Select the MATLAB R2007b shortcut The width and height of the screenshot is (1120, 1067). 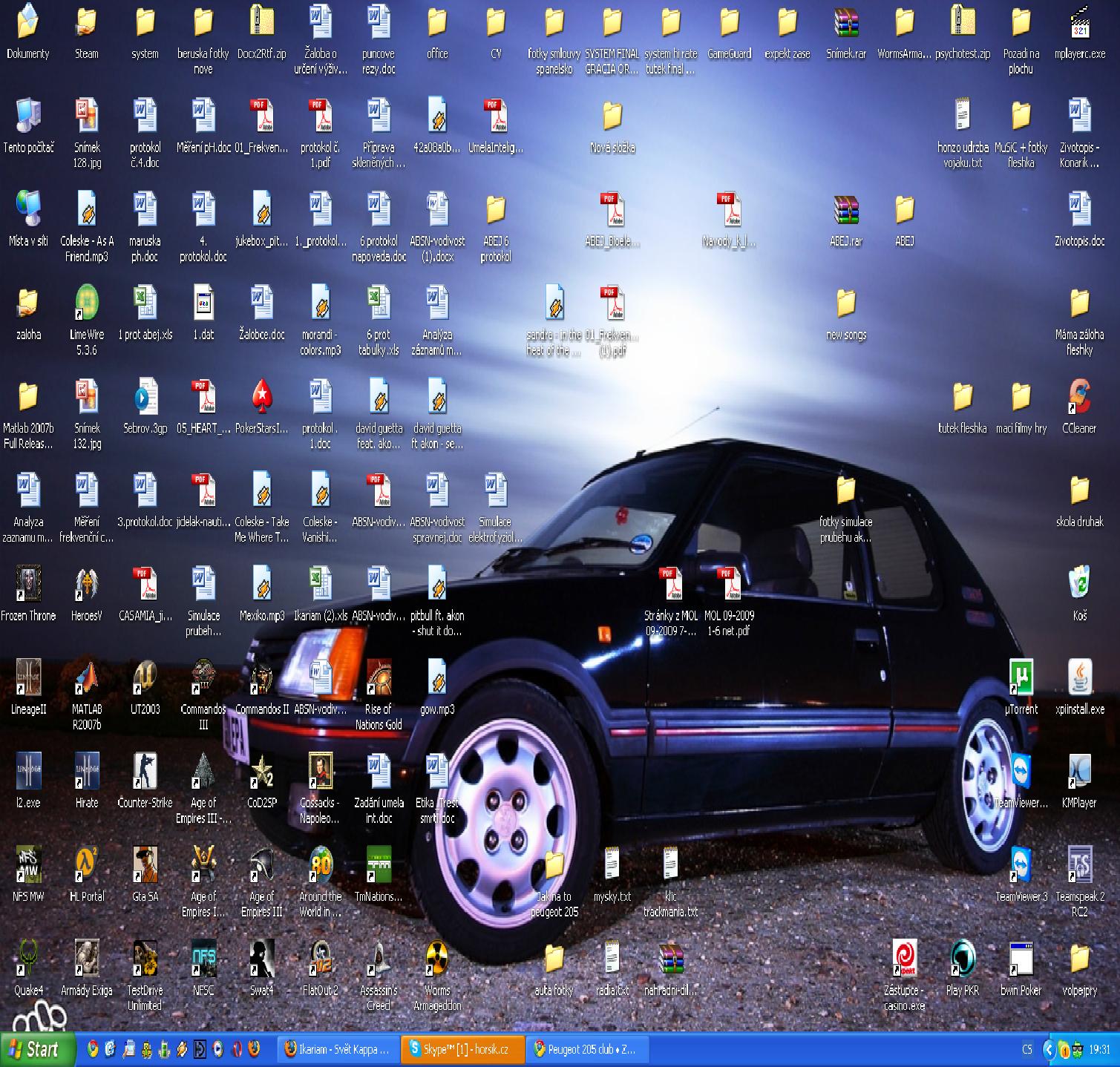click(x=87, y=679)
